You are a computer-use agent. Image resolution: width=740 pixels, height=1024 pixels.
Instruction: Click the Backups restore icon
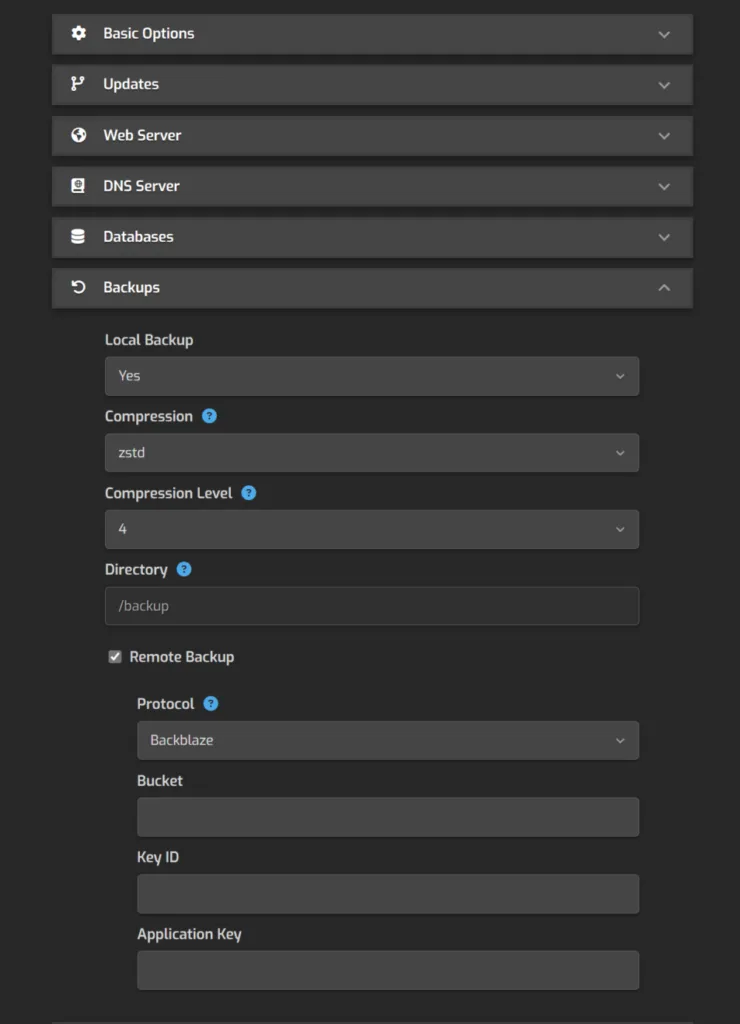pos(78,287)
